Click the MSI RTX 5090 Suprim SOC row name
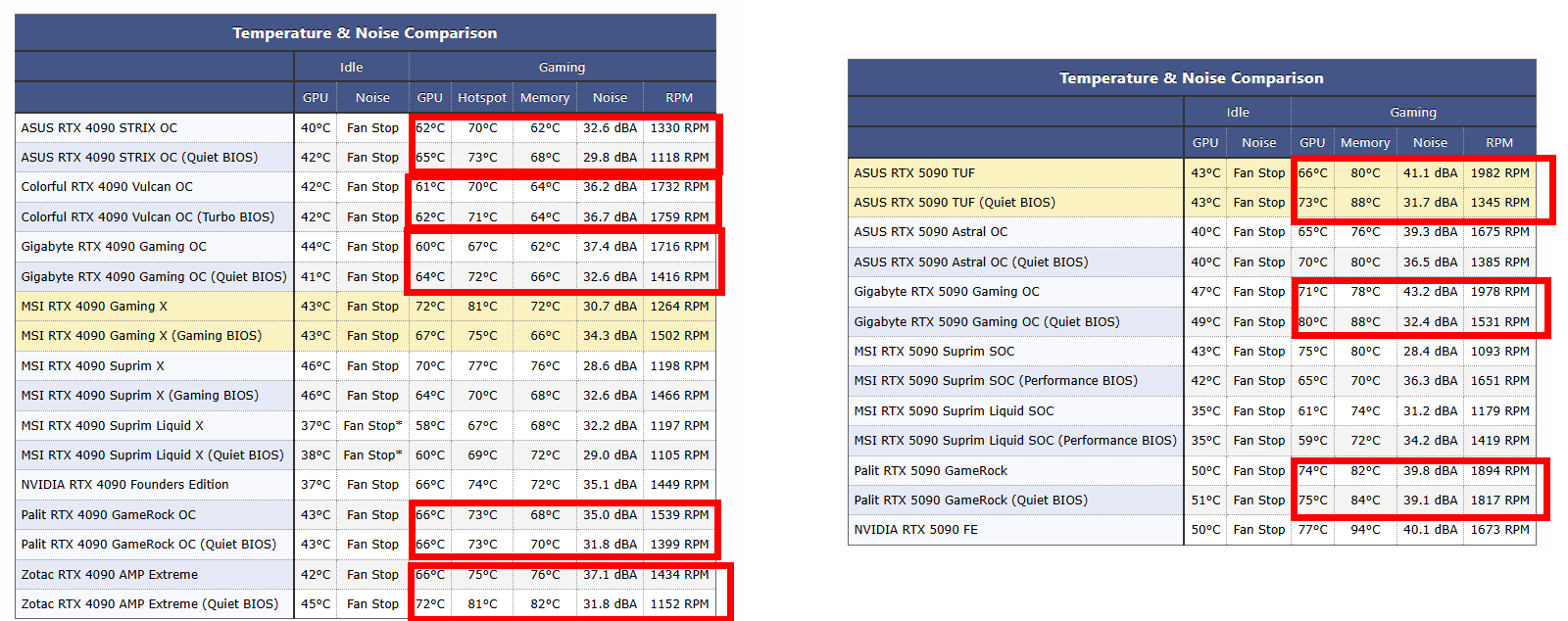This screenshot has width=1568, height=621. (x=934, y=351)
